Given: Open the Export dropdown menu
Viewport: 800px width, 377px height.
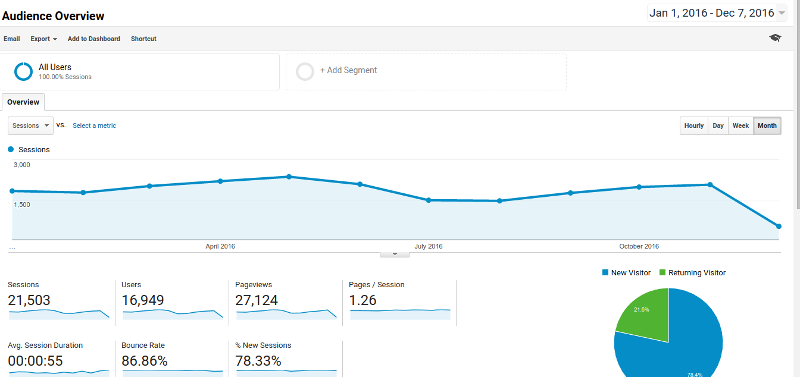Looking at the screenshot, I should pos(43,39).
